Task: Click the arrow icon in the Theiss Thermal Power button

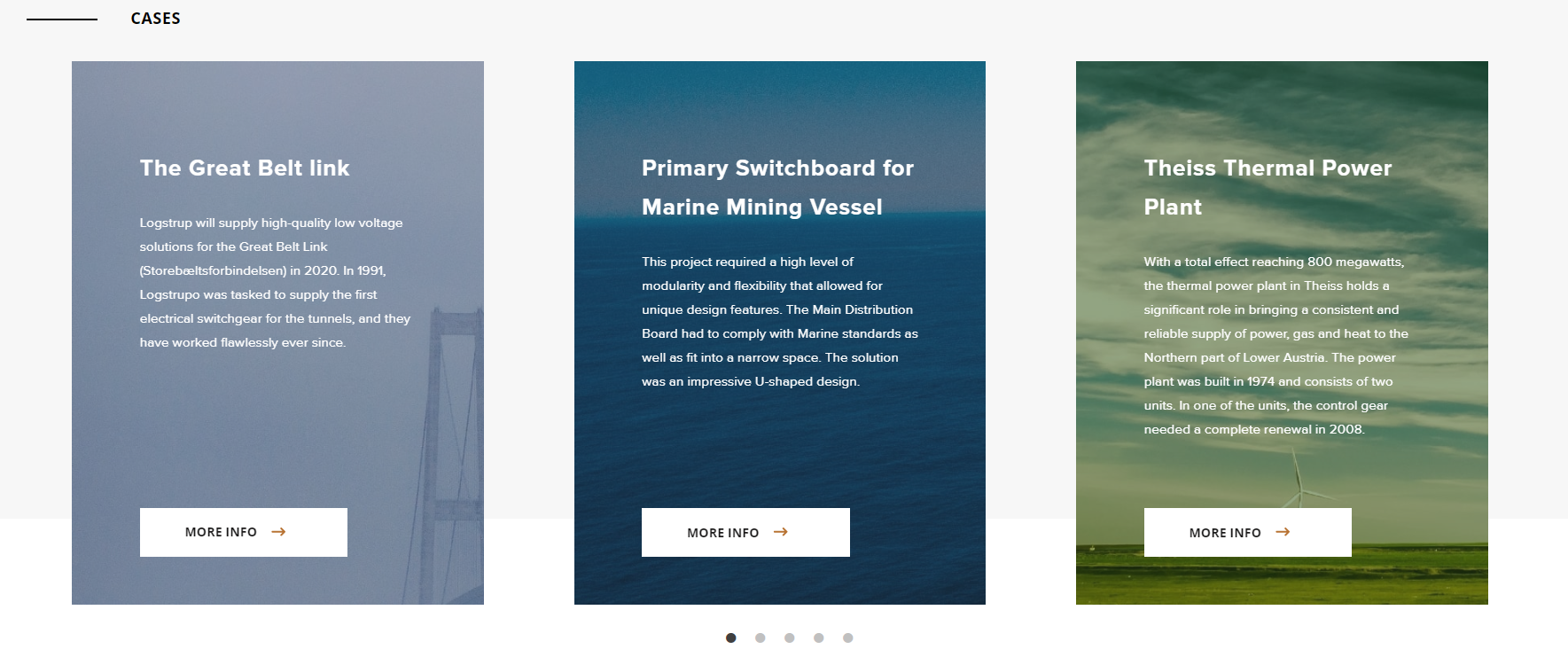Action: point(1284,531)
